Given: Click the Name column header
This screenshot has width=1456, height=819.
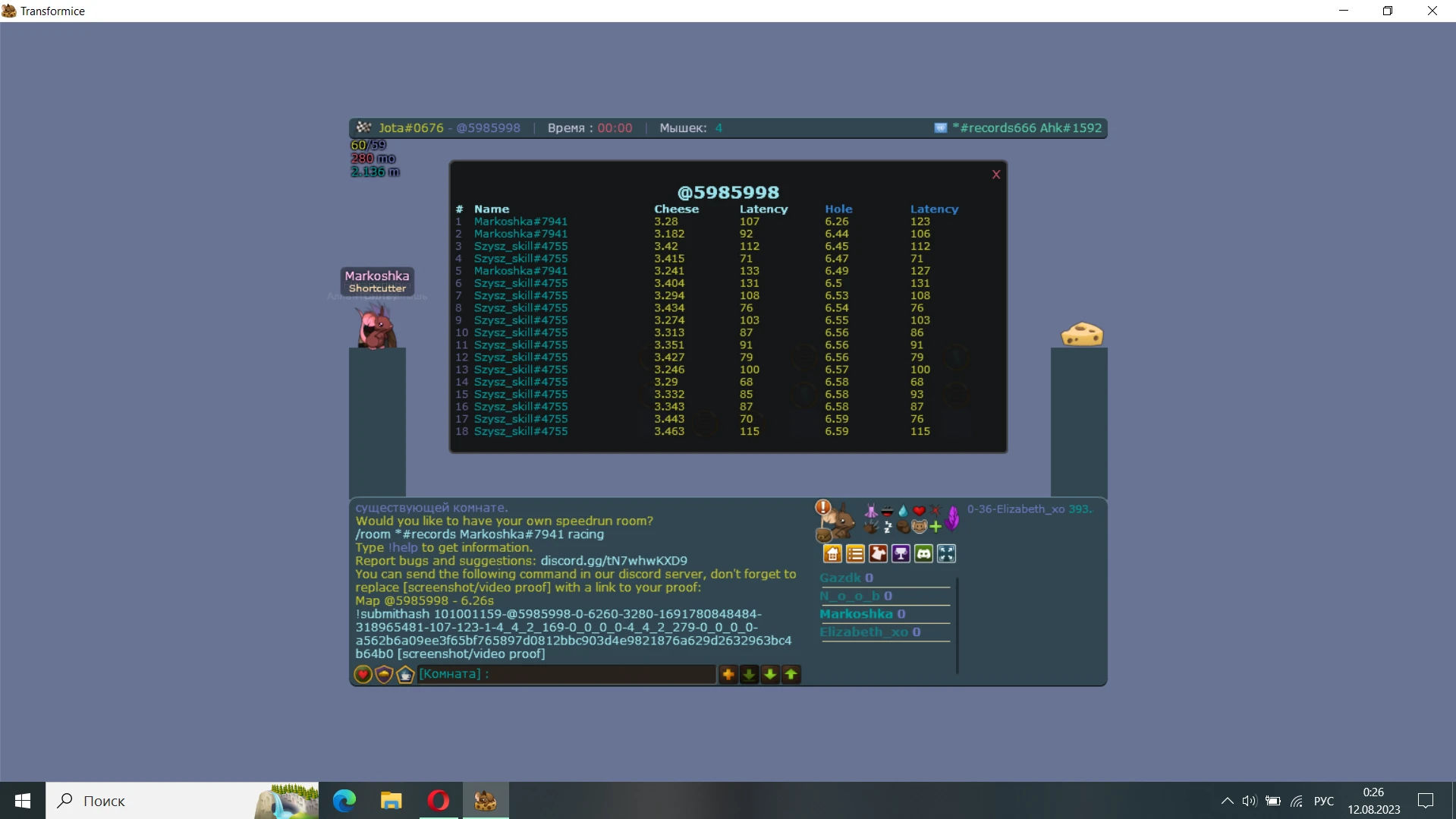Looking at the screenshot, I should [492, 209].
